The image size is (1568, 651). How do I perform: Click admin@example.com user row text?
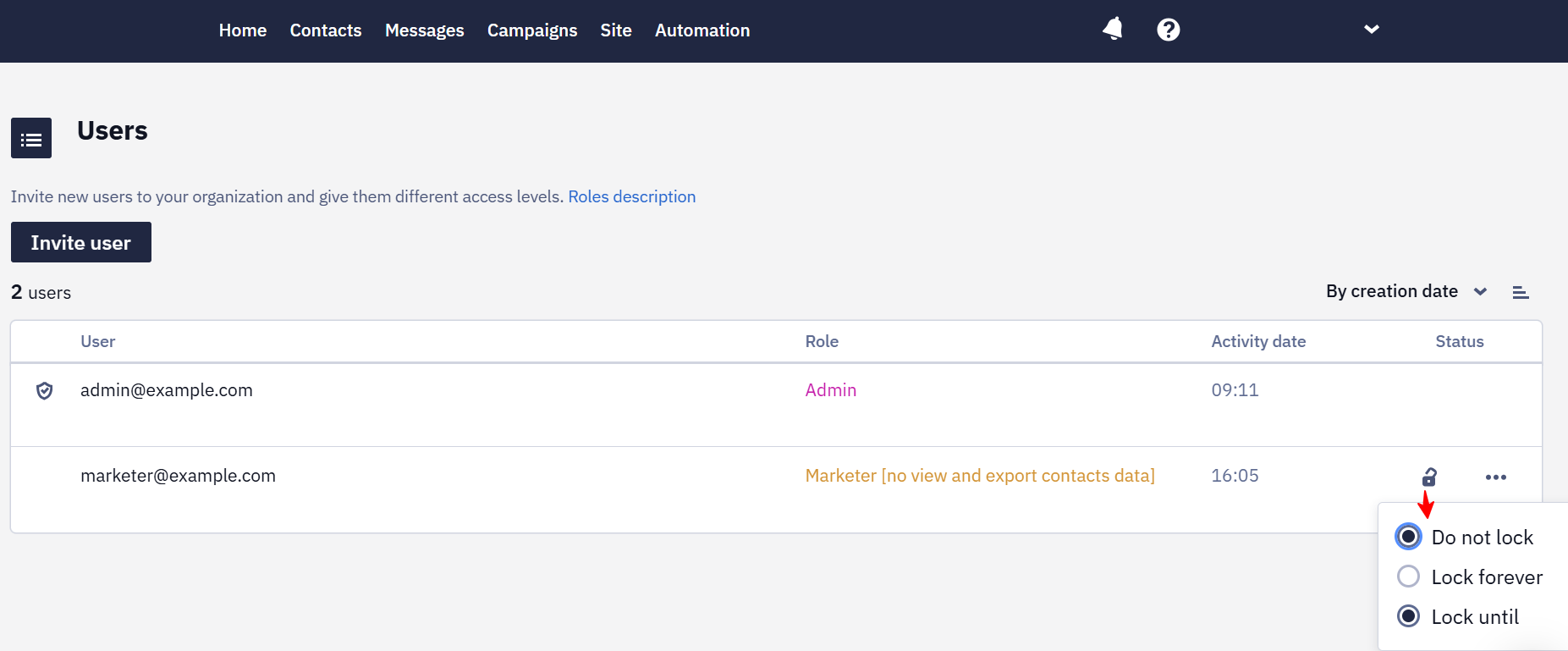point(167,390)
